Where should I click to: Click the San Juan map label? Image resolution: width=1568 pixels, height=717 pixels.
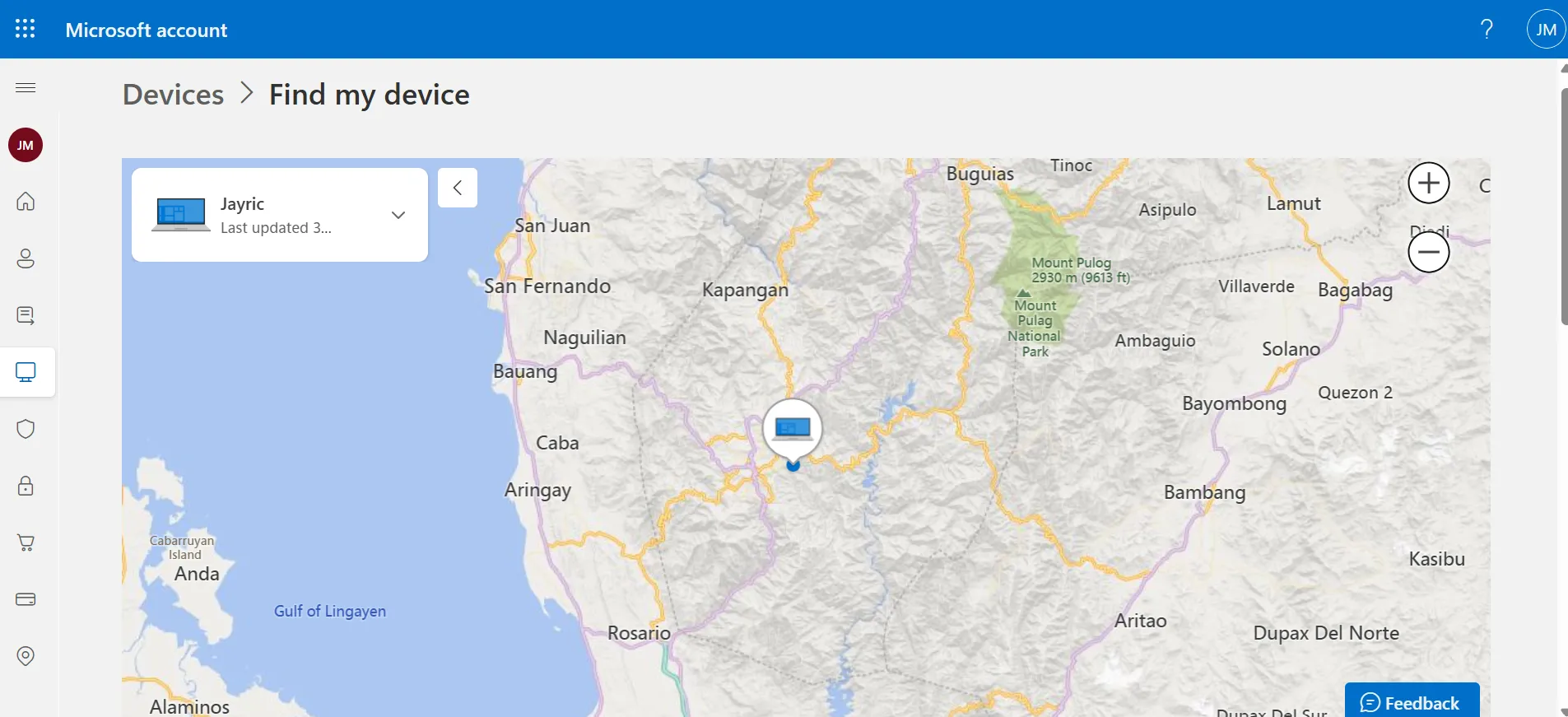pyautogui.click(x=552, y=226)
